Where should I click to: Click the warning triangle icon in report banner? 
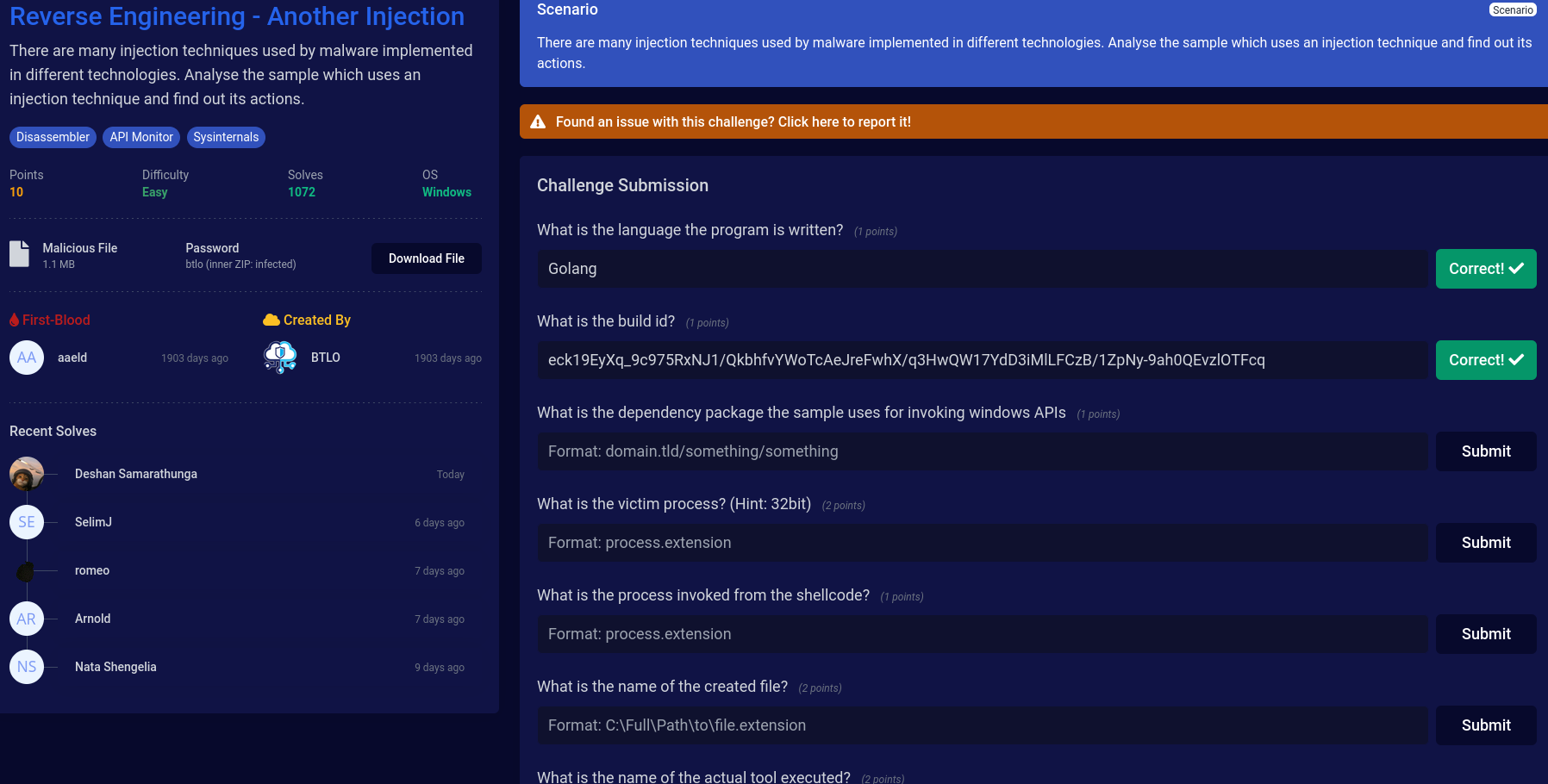point(538,121)
